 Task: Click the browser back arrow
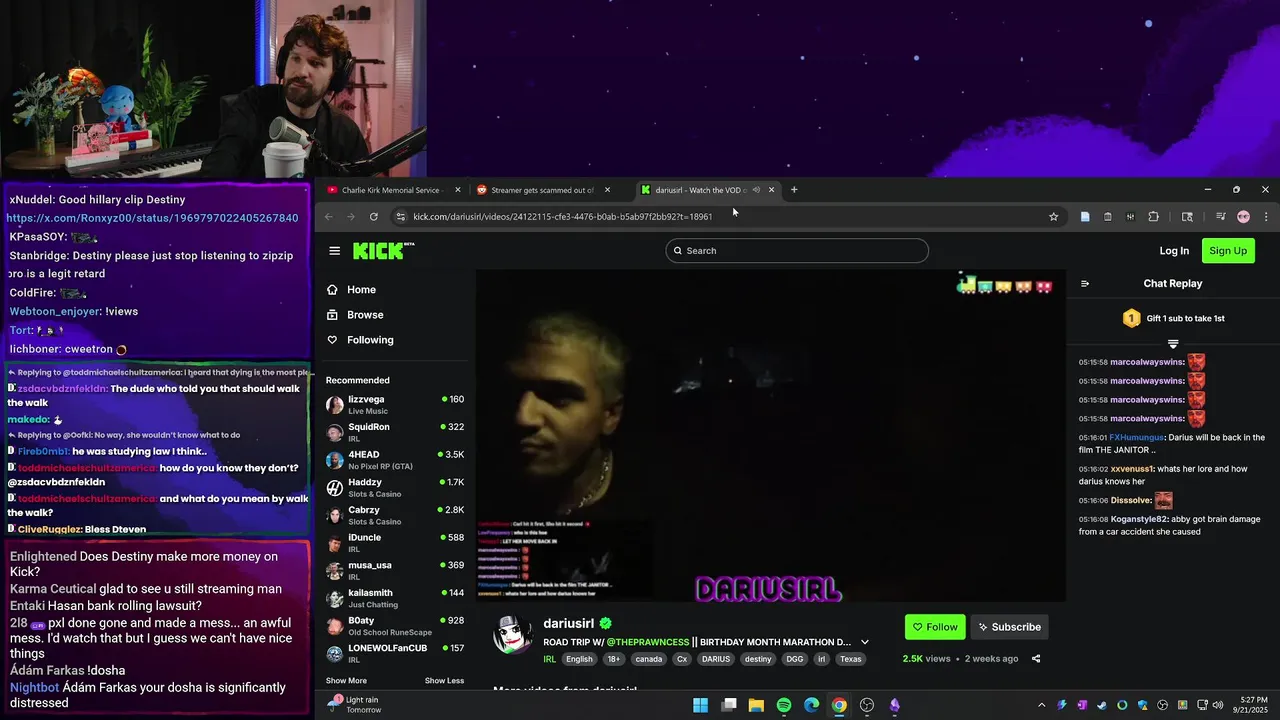point(328,217)
